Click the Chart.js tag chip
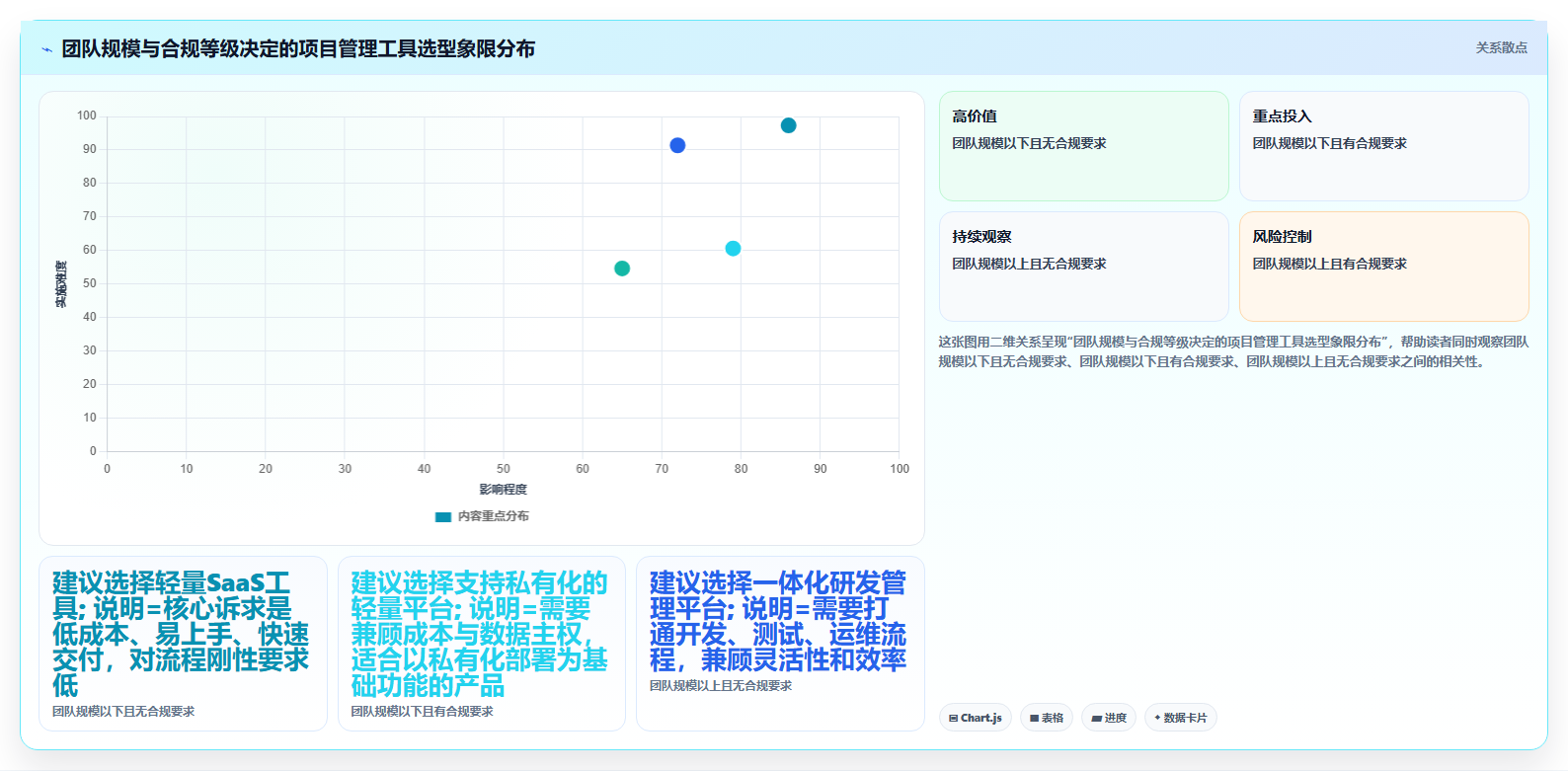The width and height of the screenshot is (1568, 771). click(976, 718)
